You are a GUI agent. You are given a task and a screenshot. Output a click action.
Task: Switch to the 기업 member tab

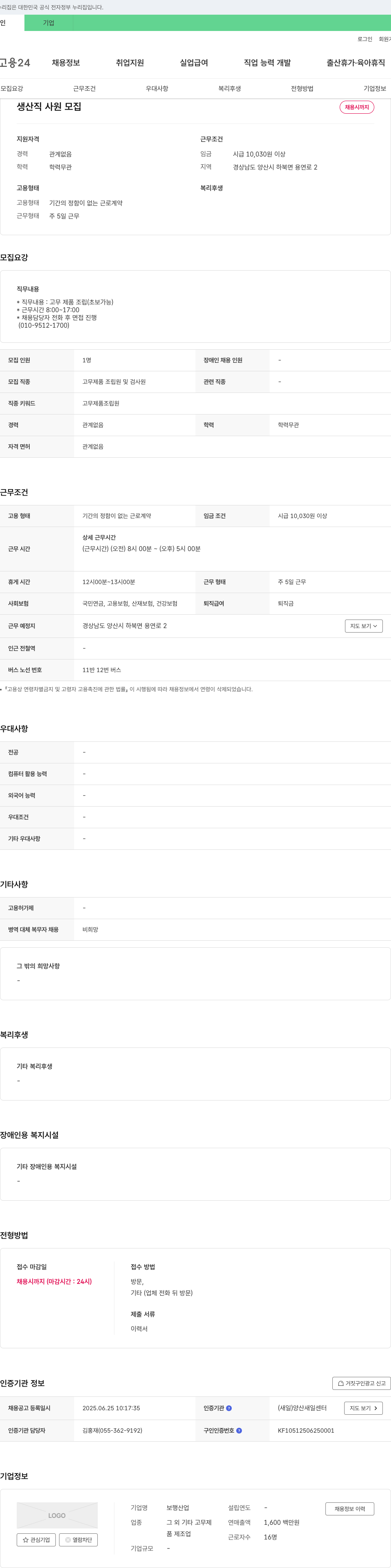pos(48,23)
